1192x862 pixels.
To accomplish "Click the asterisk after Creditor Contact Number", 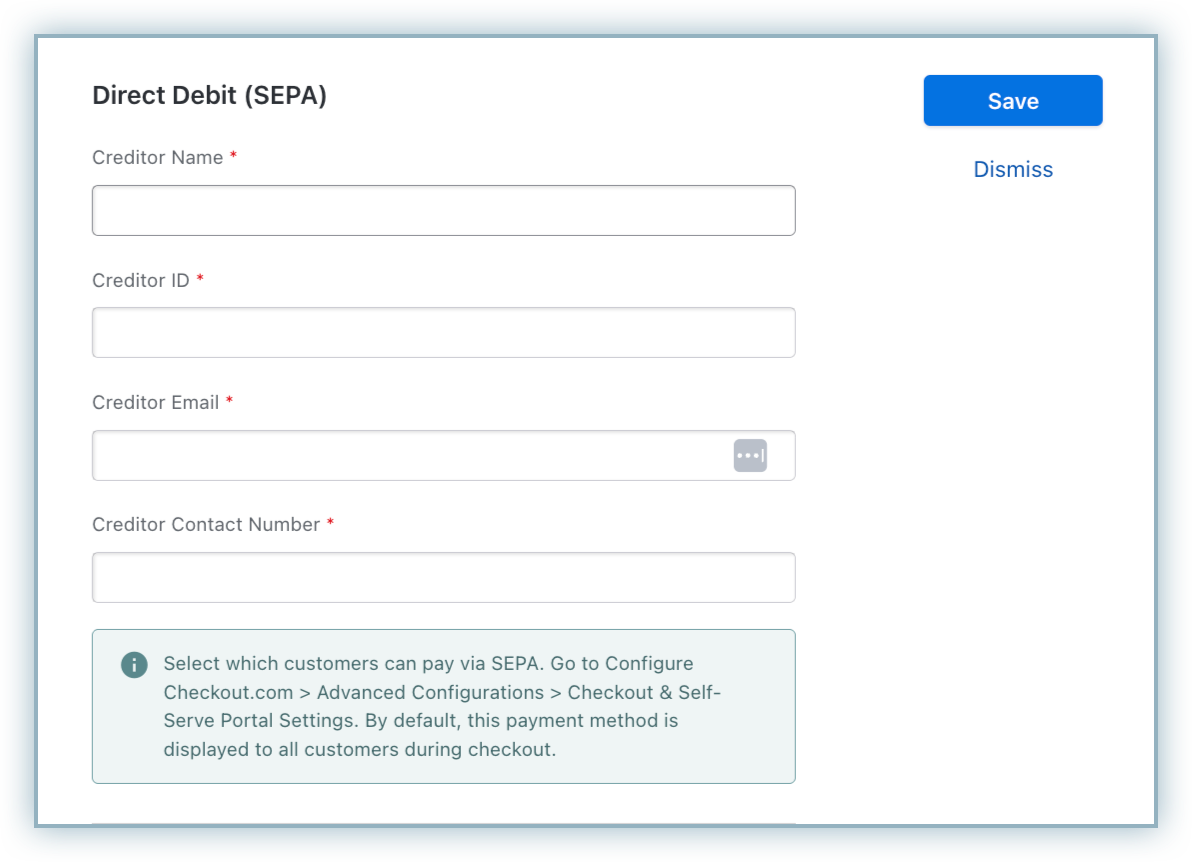I will click(330, 525).
